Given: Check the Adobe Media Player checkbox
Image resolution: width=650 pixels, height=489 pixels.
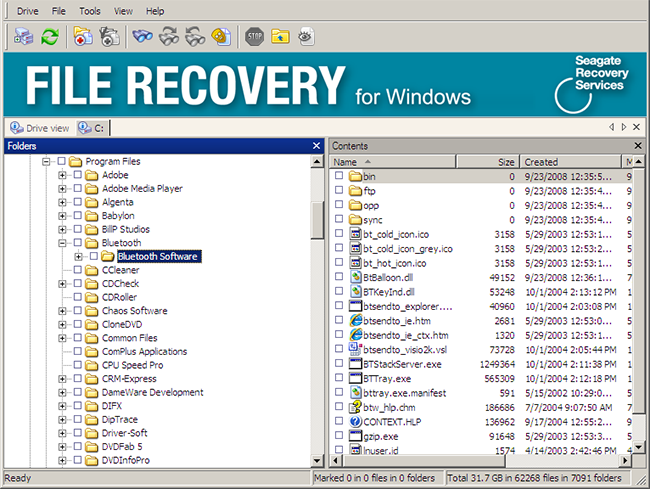Looking at the screenshot, I should pyautogui.click(x=78, y=188).
